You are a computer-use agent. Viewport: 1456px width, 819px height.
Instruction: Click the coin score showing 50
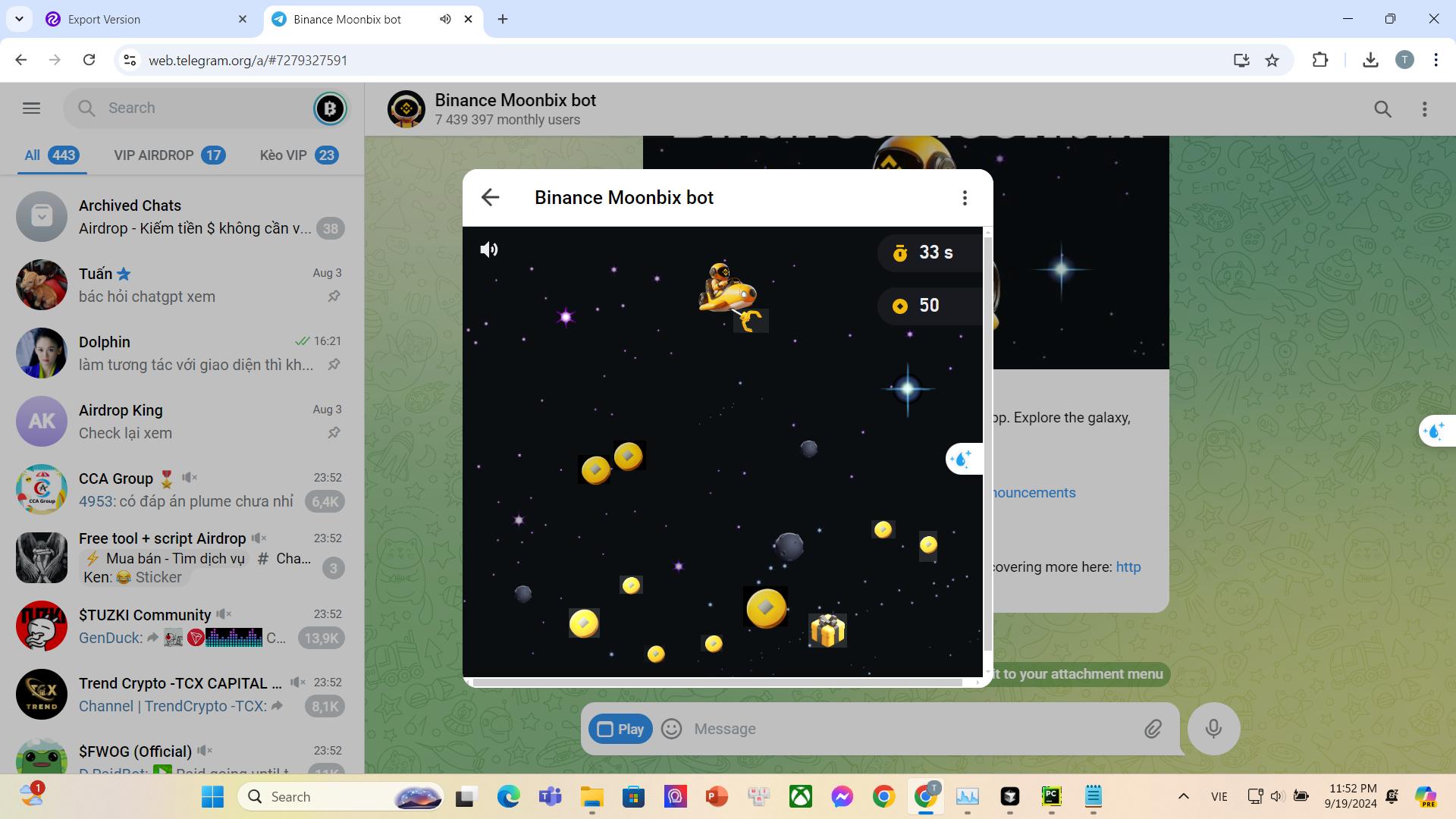(930, 306)
